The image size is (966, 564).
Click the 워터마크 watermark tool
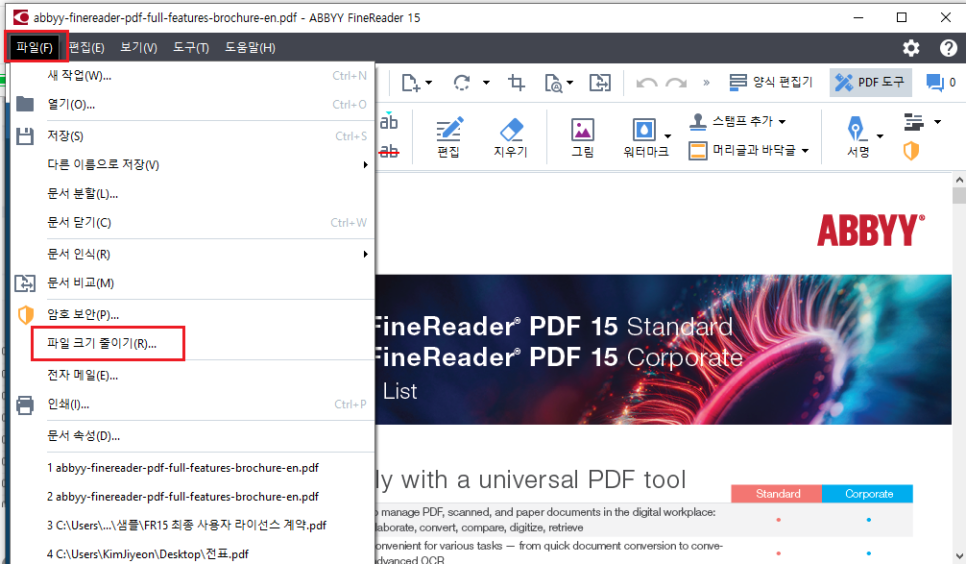point(646,137)
